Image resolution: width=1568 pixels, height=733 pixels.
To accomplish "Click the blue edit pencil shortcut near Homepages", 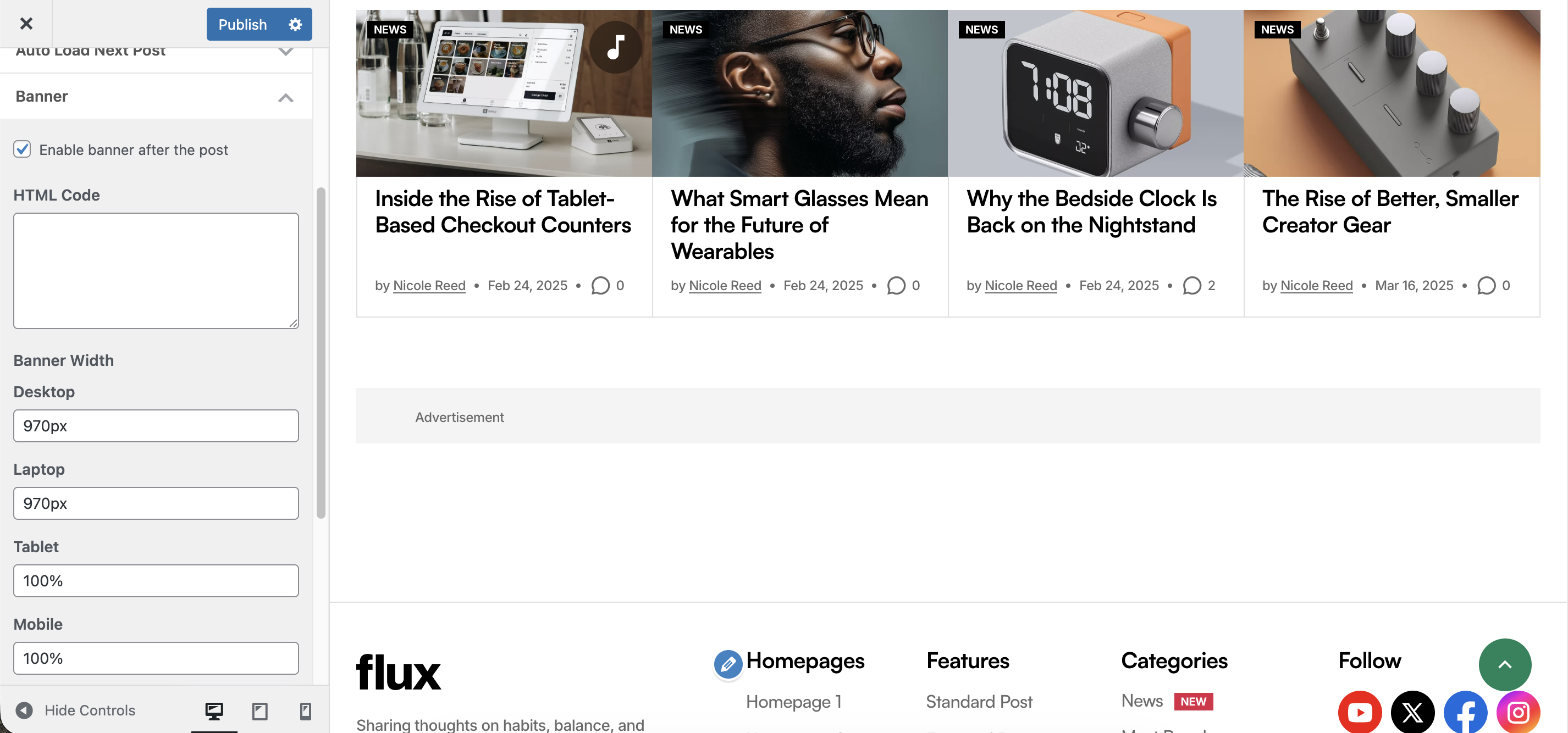I will click(x=728, y=664).
